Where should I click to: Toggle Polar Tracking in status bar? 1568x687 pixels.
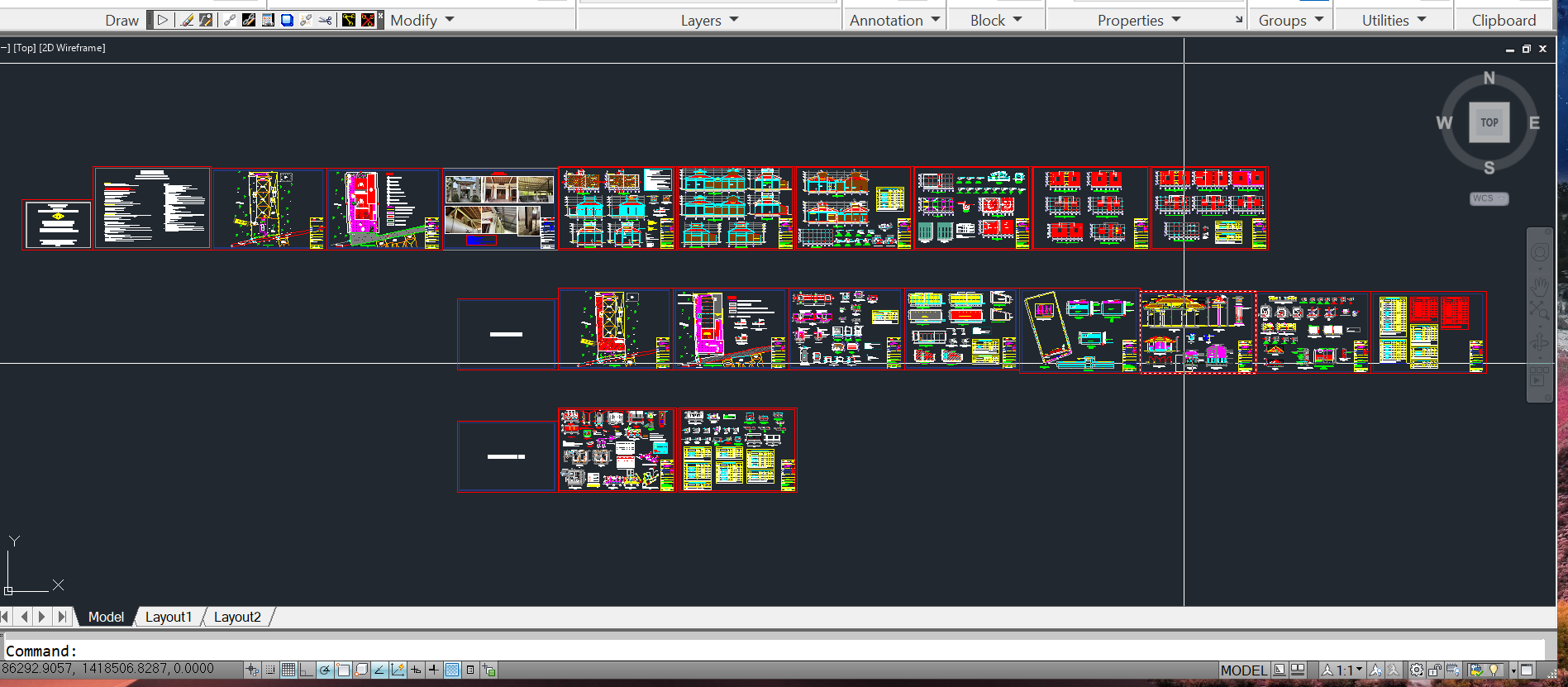(325, 670)
